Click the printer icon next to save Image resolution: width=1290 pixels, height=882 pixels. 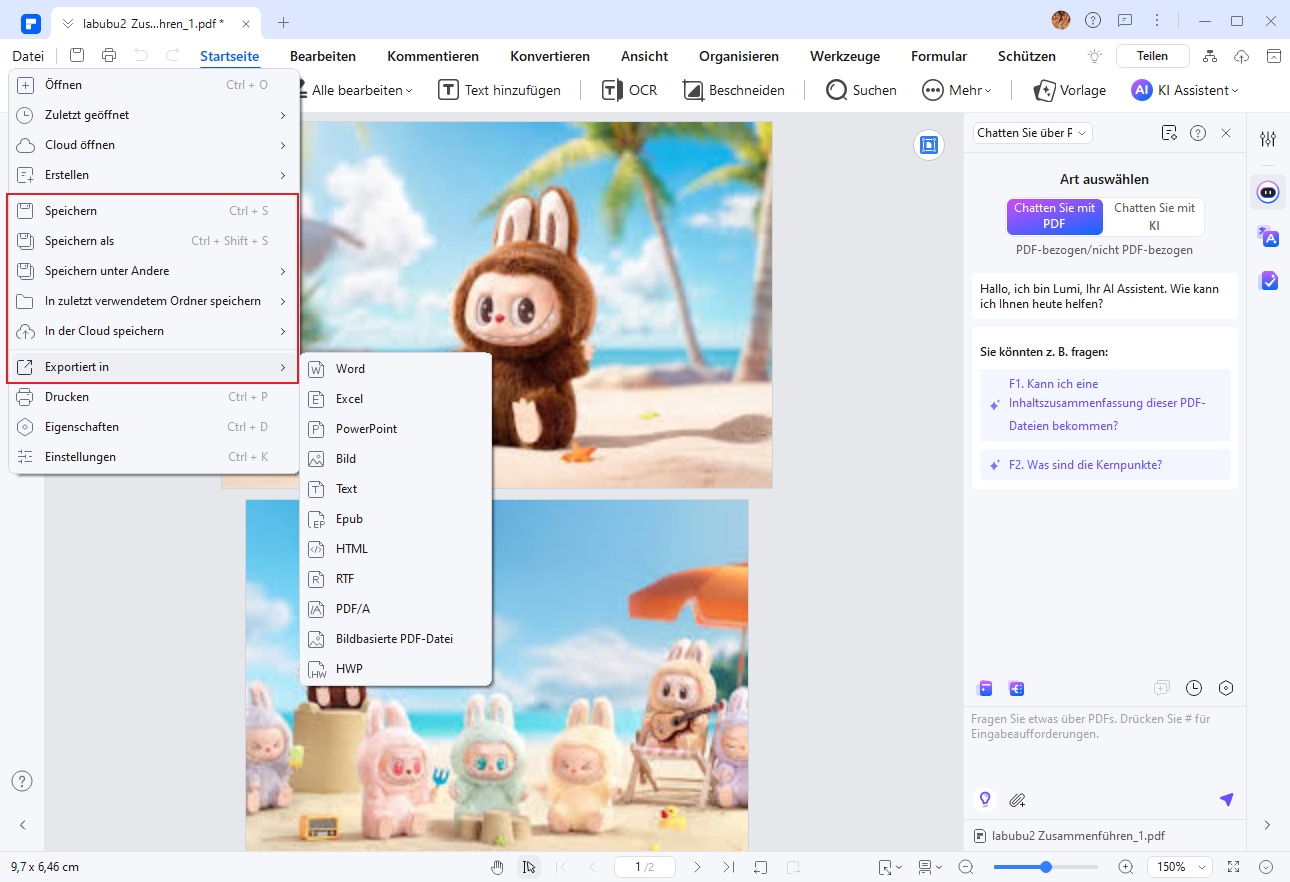109,56
